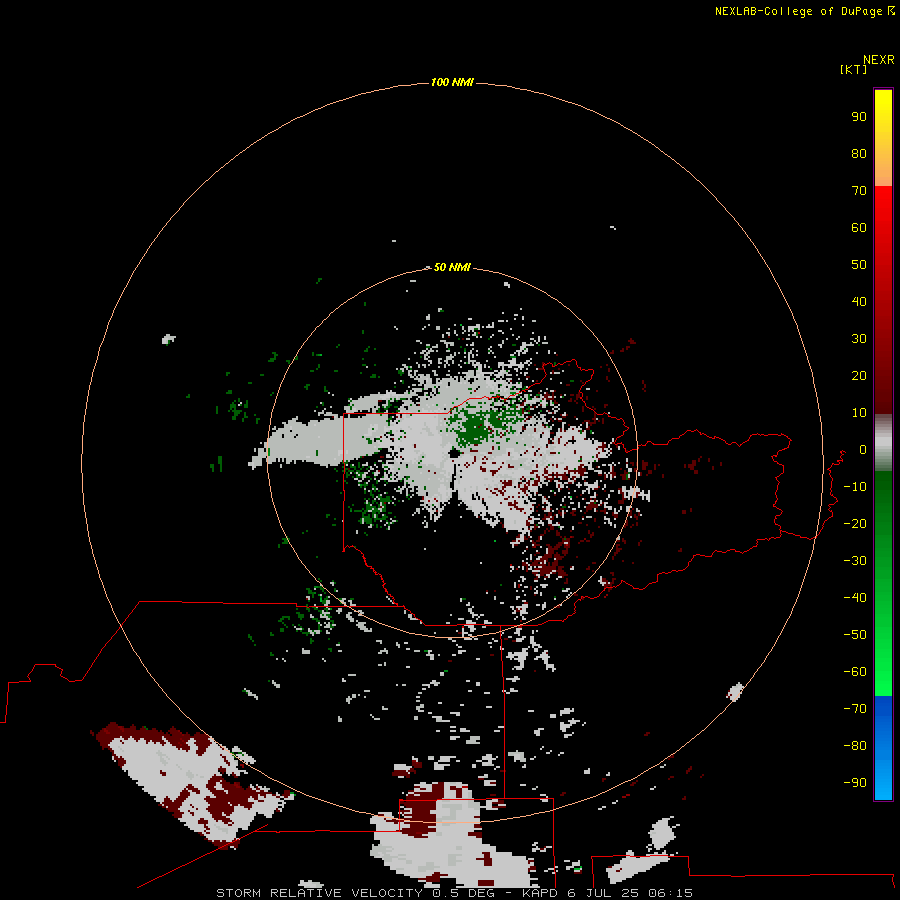Image resolution: width=900 pixels, height=900 pixels.
Task: Click the 70 value on the velocity scale
Action: tap(859, 191)
